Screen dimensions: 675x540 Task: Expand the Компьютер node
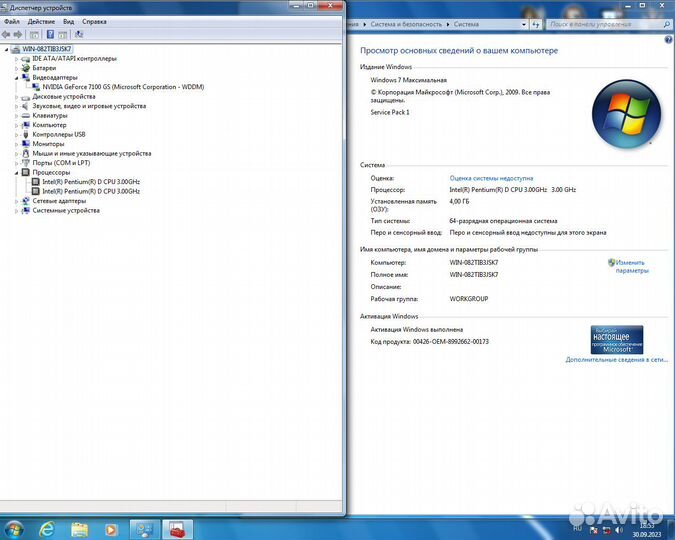16,125
